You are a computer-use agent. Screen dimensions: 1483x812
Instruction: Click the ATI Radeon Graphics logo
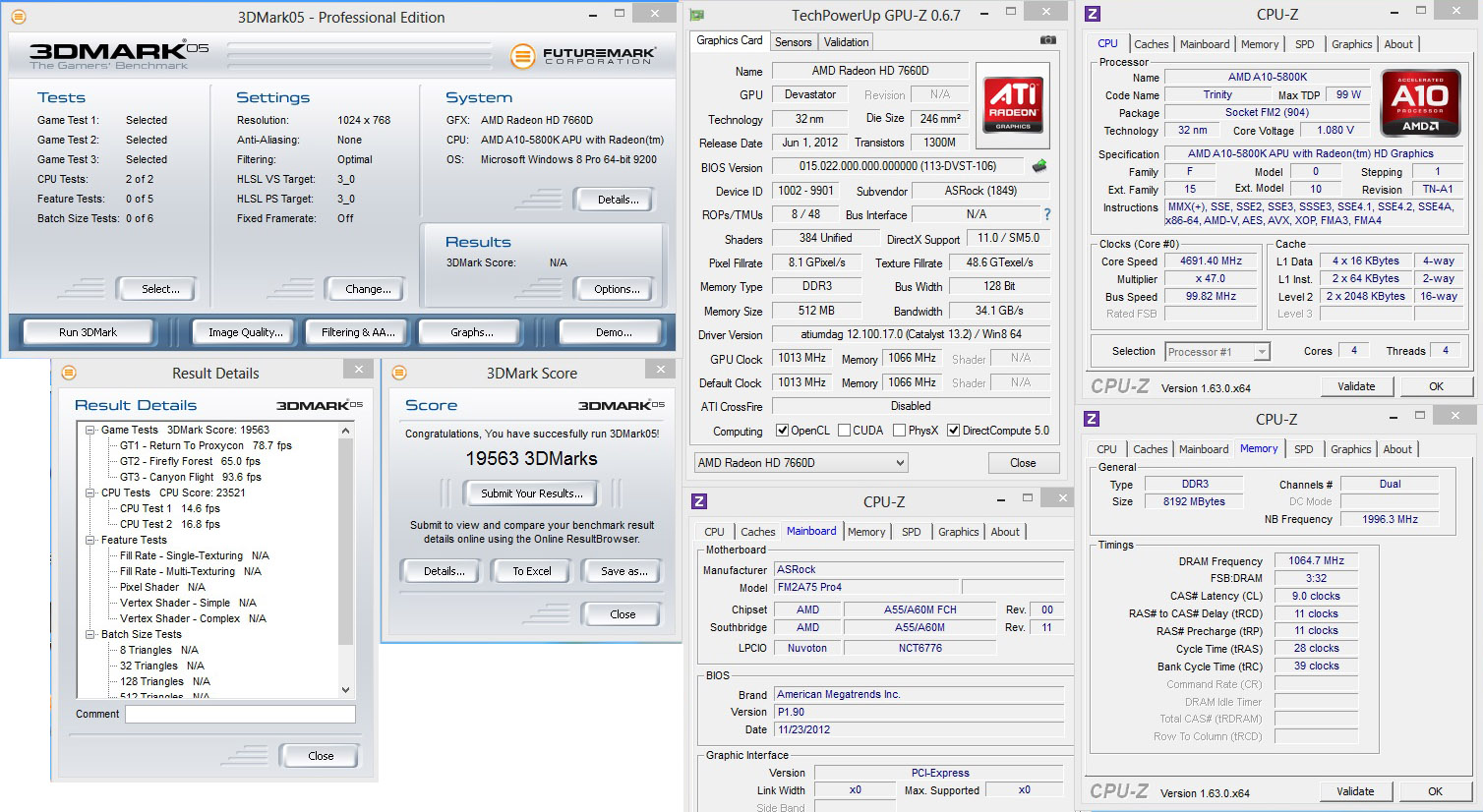coord(1013,105)
